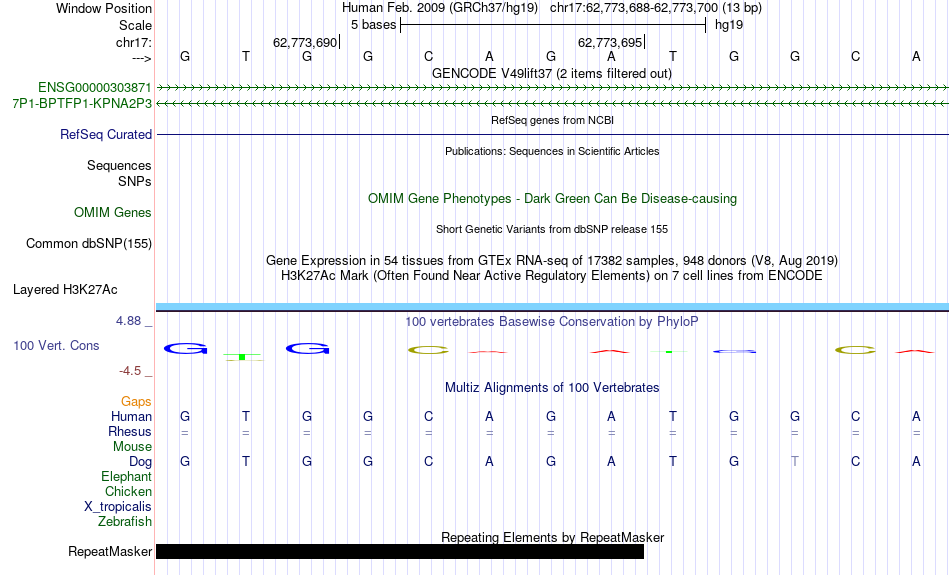
Task: Click the Common dbSNP(155) label
Action: (x=88, y=244)
